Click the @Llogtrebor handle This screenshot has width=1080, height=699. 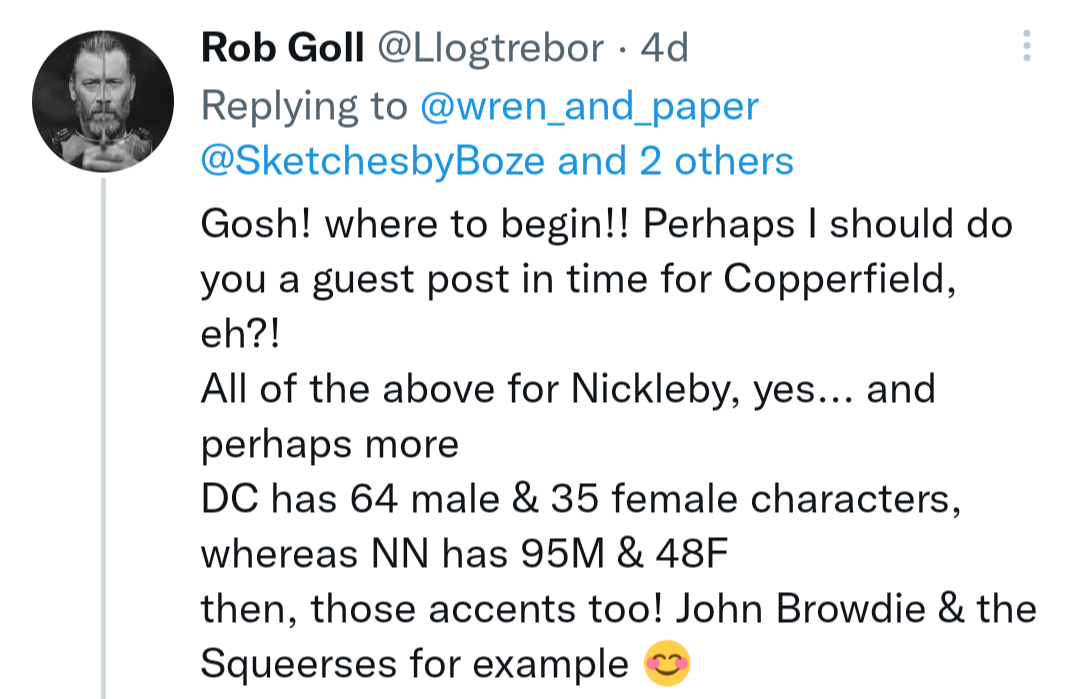489,48
